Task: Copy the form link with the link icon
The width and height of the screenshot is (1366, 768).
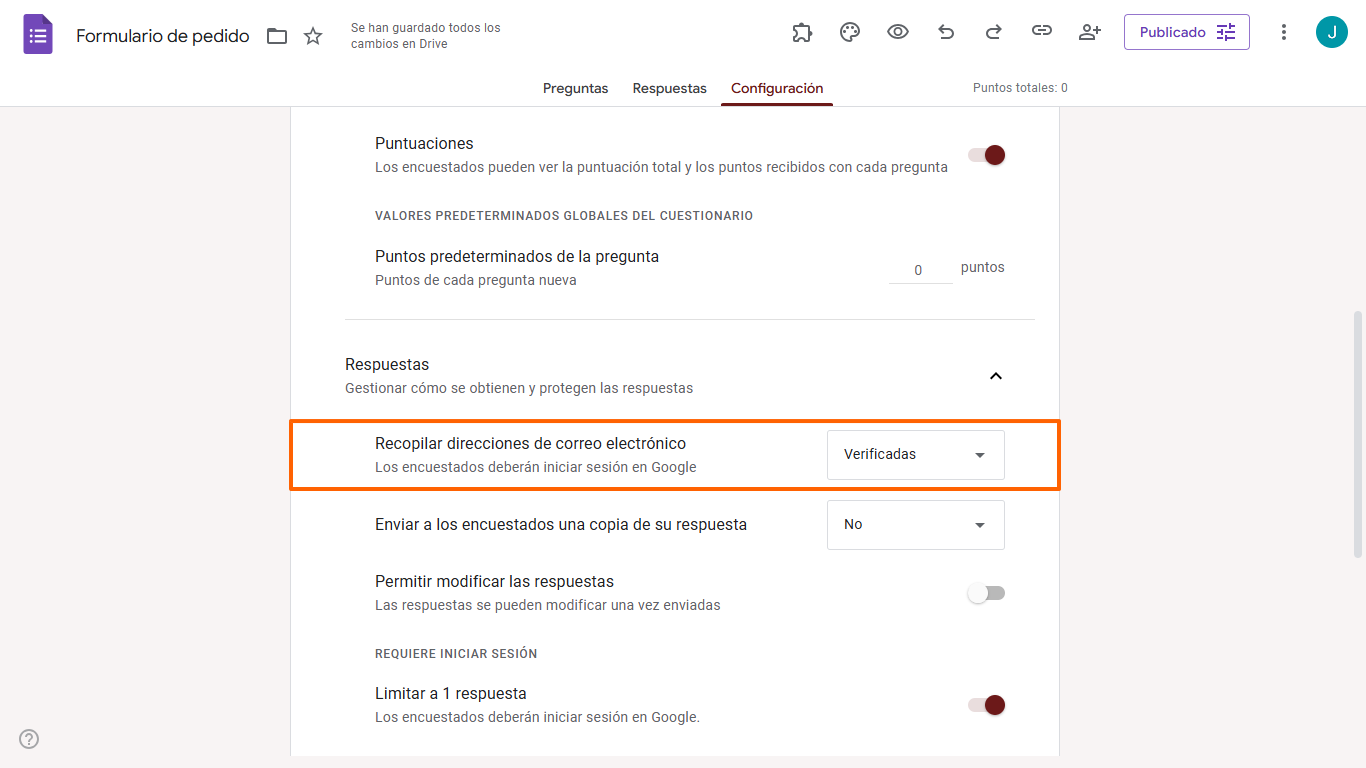Action: (1042, 32)
